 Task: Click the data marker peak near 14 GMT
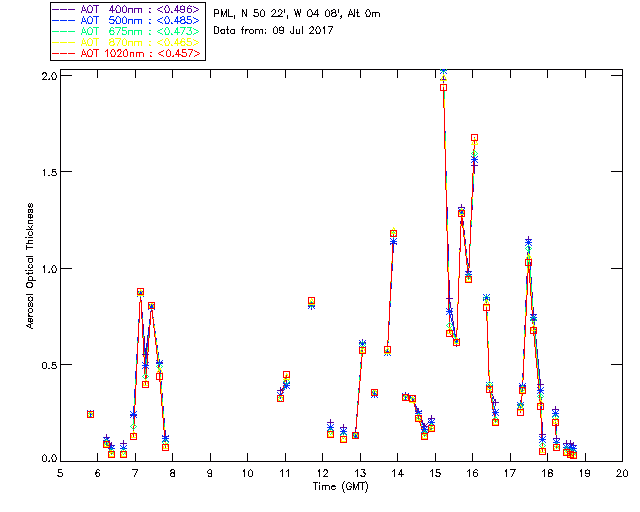click(x=393, y=234)
